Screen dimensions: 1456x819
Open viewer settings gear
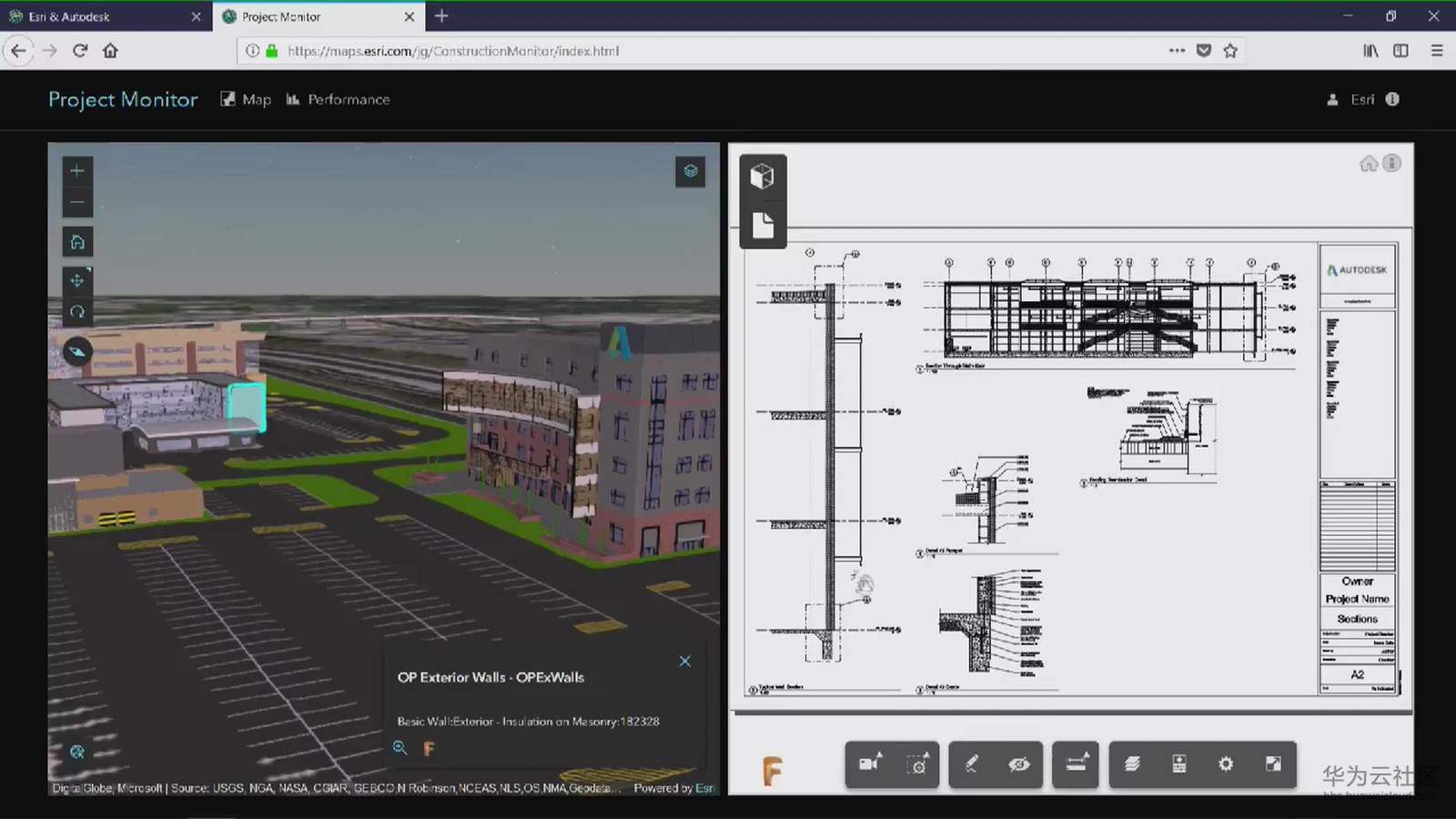(1226, 763)
